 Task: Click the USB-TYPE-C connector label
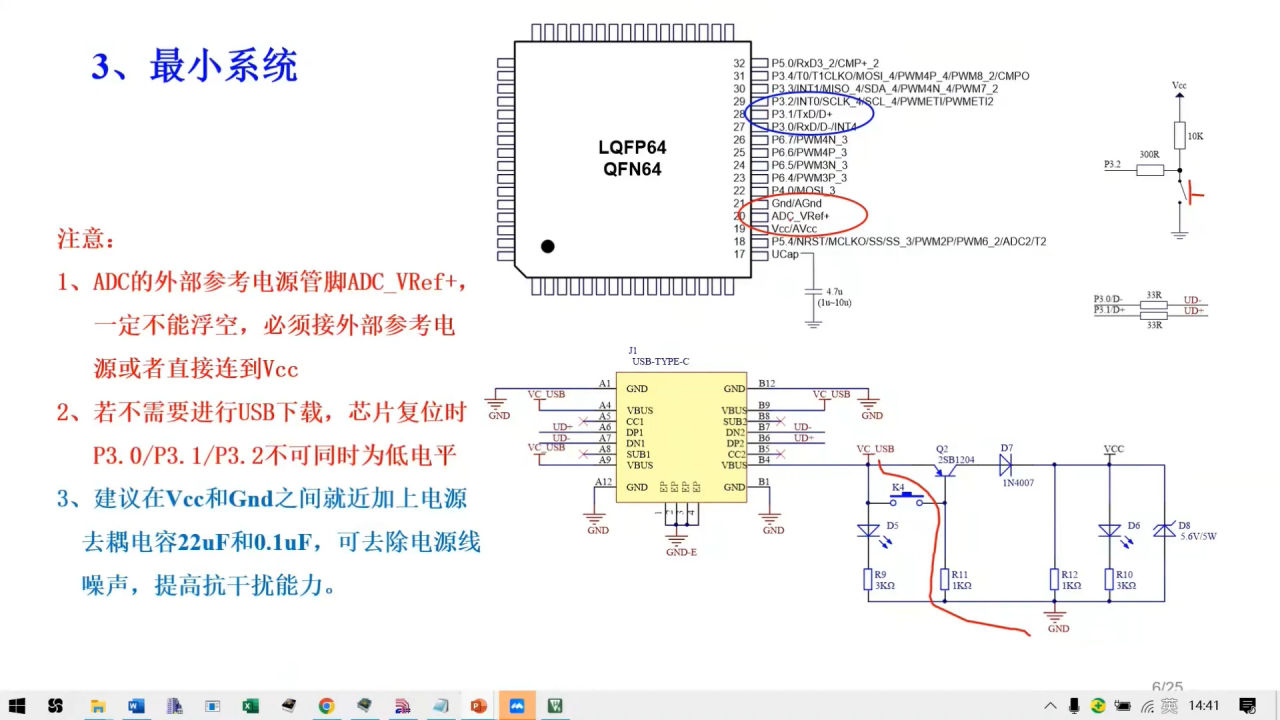660,361
